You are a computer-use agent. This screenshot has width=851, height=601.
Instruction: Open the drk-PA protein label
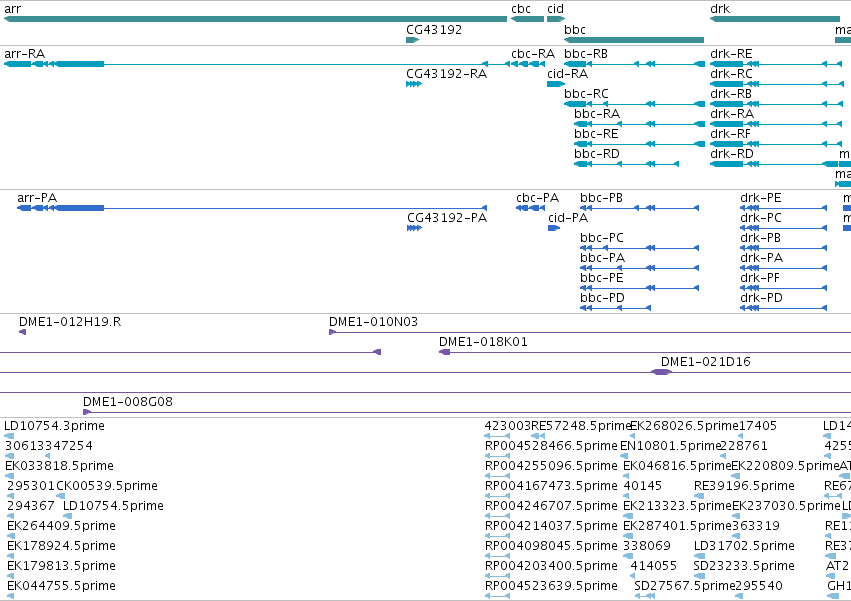click(x=761, y=258)
